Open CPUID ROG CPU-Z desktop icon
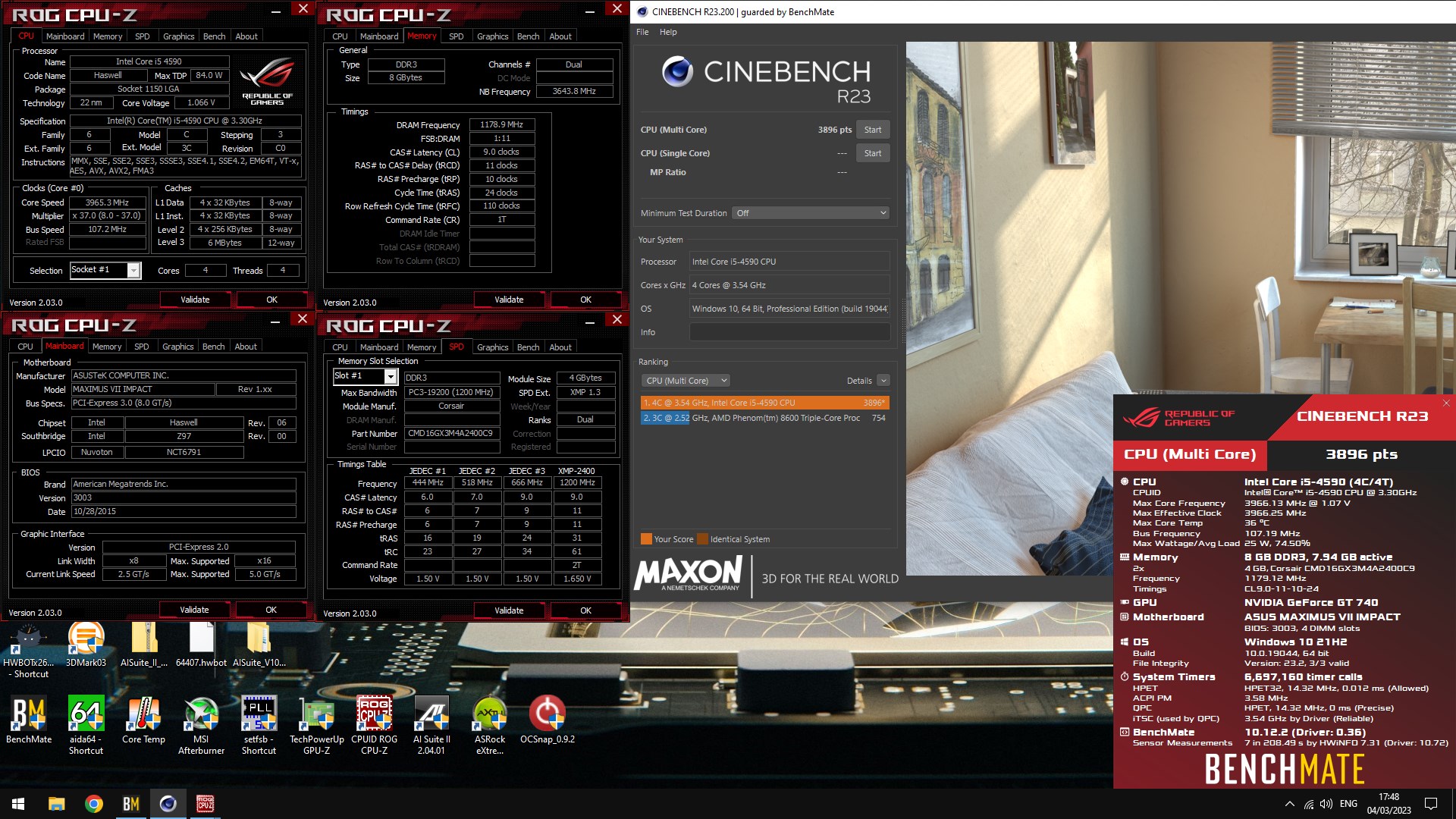The image size is (1456, 819). click(x=375, y=724)
